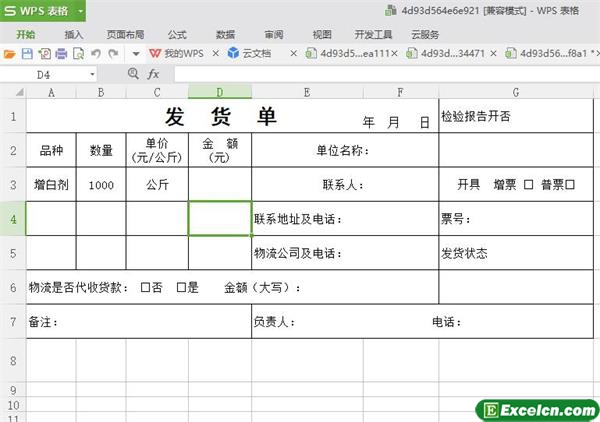Click into the formula bar input
The height and width of the screenshot is (422, 600).
click(x=386, y=74)
